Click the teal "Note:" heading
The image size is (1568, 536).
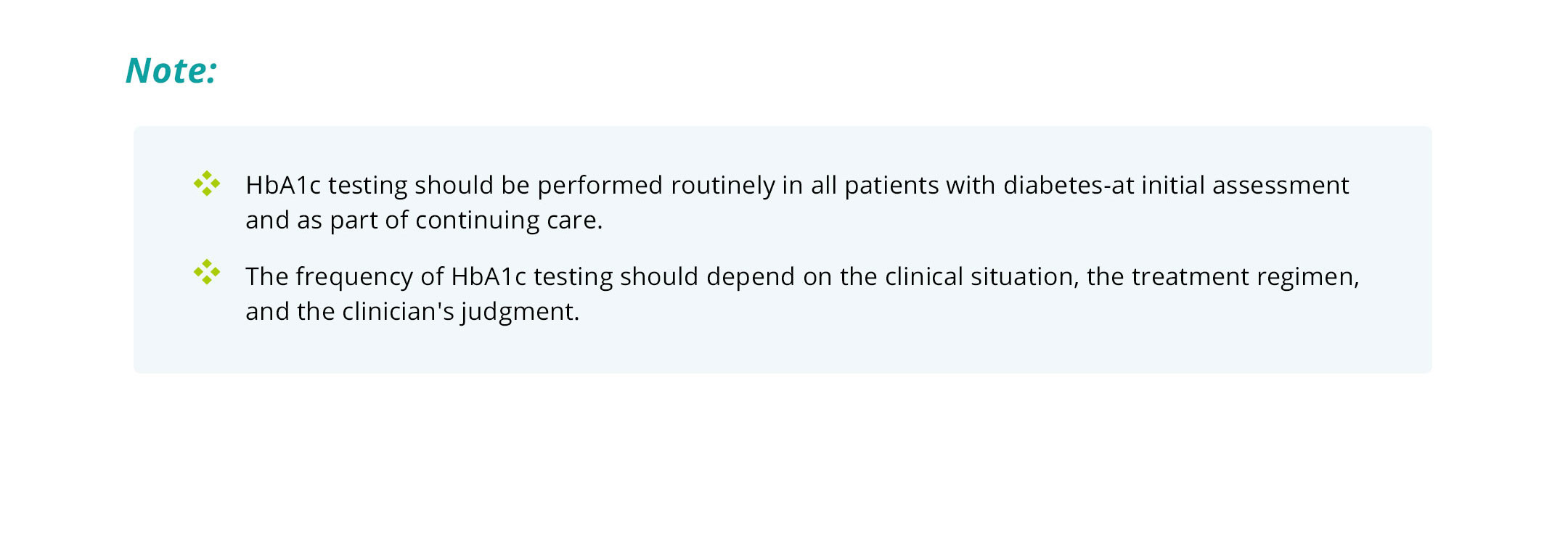pyautogui.click(x=171, y=71)
